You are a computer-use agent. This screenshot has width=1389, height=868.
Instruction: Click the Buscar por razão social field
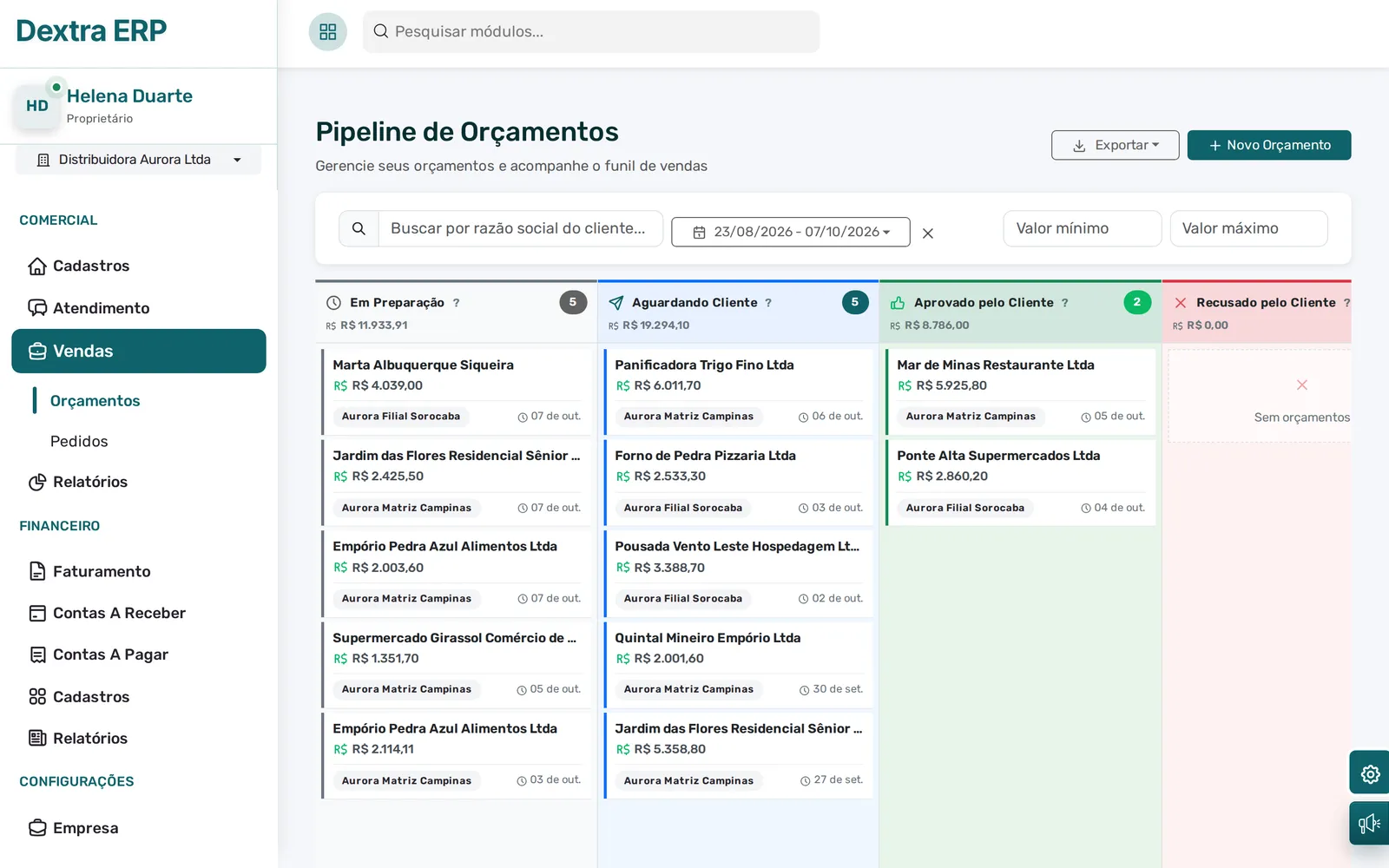(520, 228)
